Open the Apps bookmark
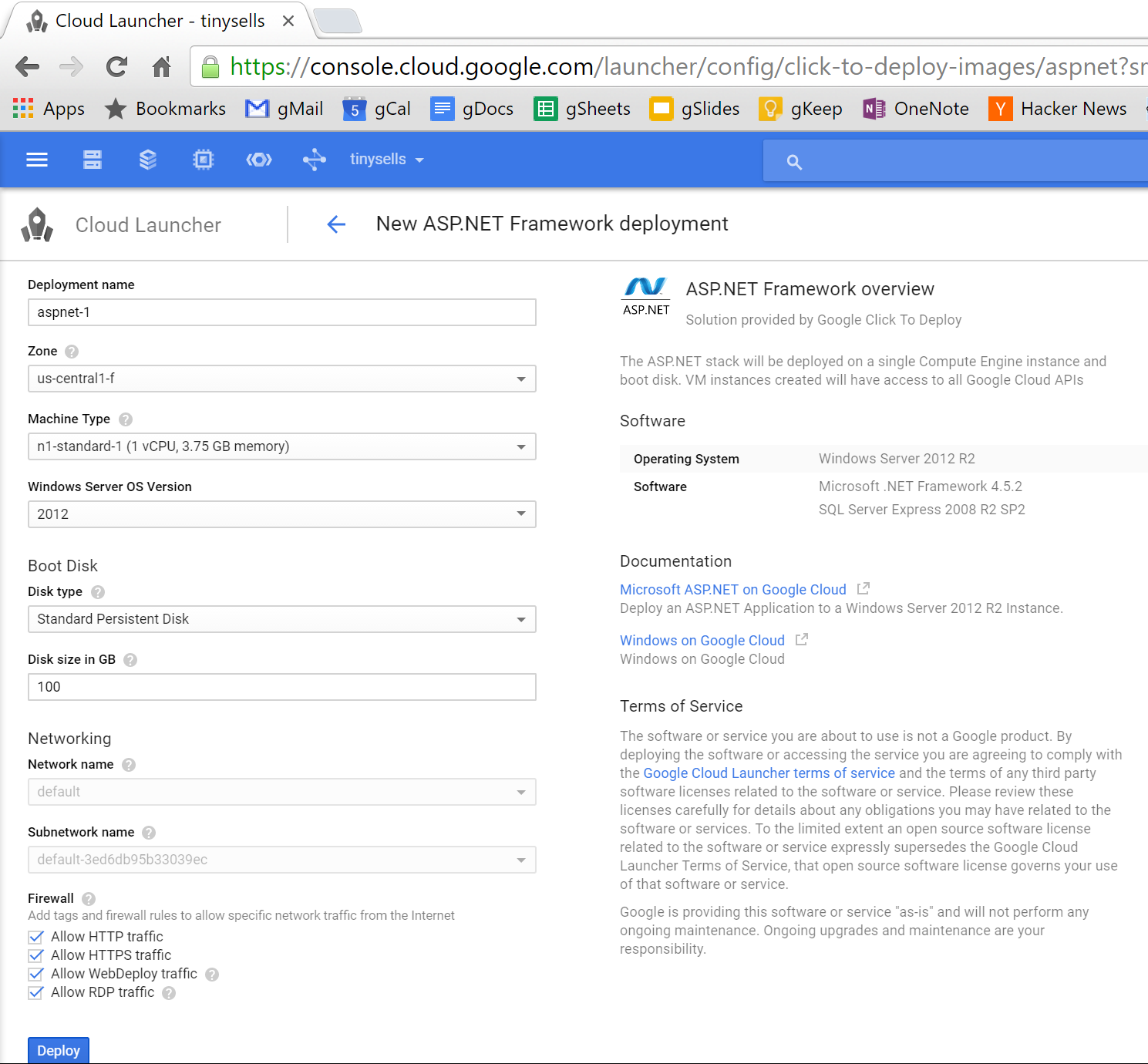 click(x=49, y=109)
